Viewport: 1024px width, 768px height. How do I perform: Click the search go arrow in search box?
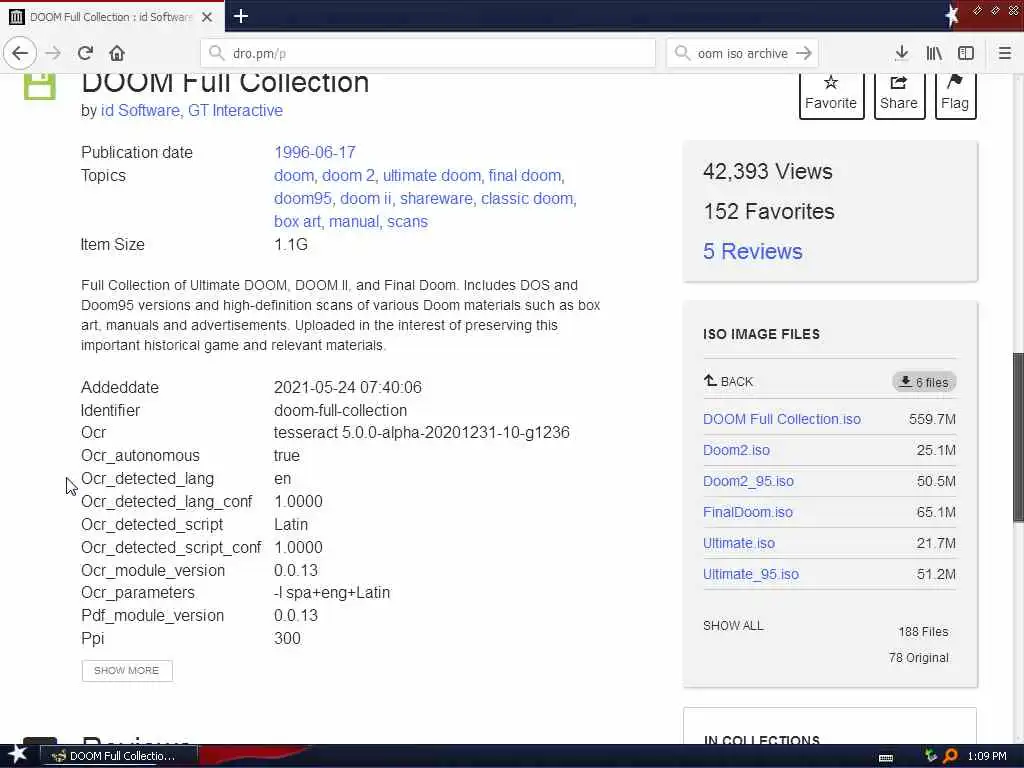[804, 54]
